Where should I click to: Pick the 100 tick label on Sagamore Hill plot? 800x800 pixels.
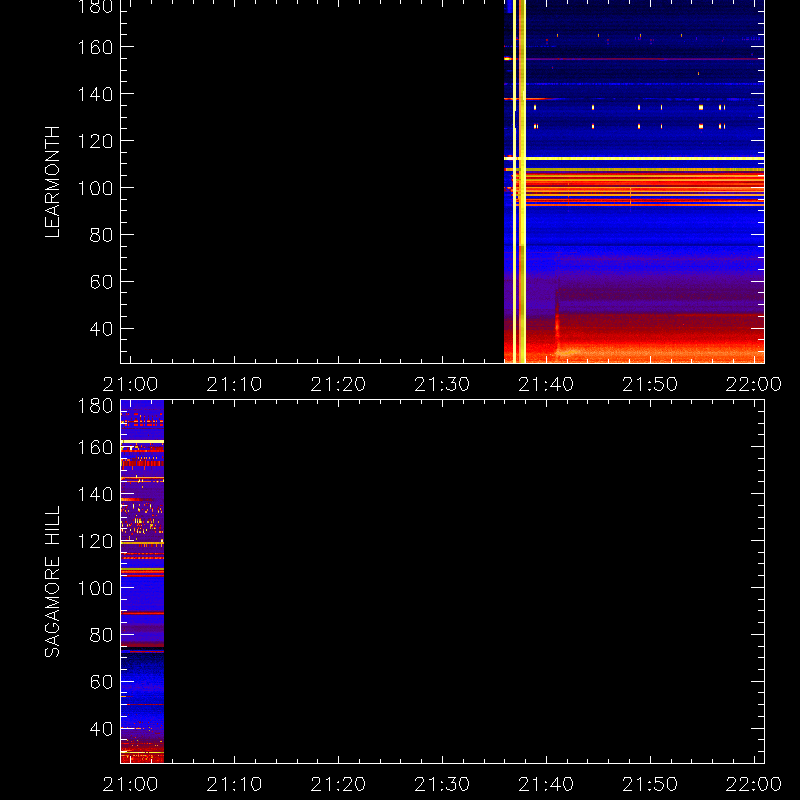[x=95, y=588]
